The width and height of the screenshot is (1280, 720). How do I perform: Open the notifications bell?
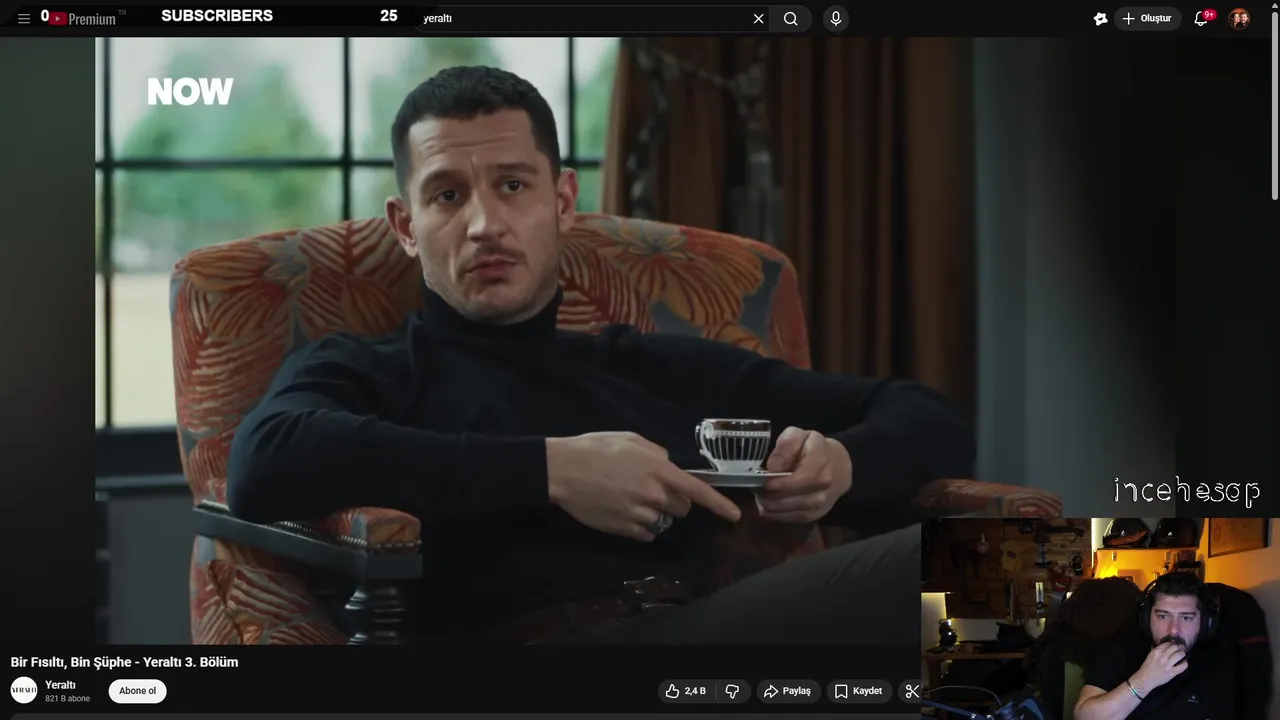pyautogui.click(x=1202, y=18)
